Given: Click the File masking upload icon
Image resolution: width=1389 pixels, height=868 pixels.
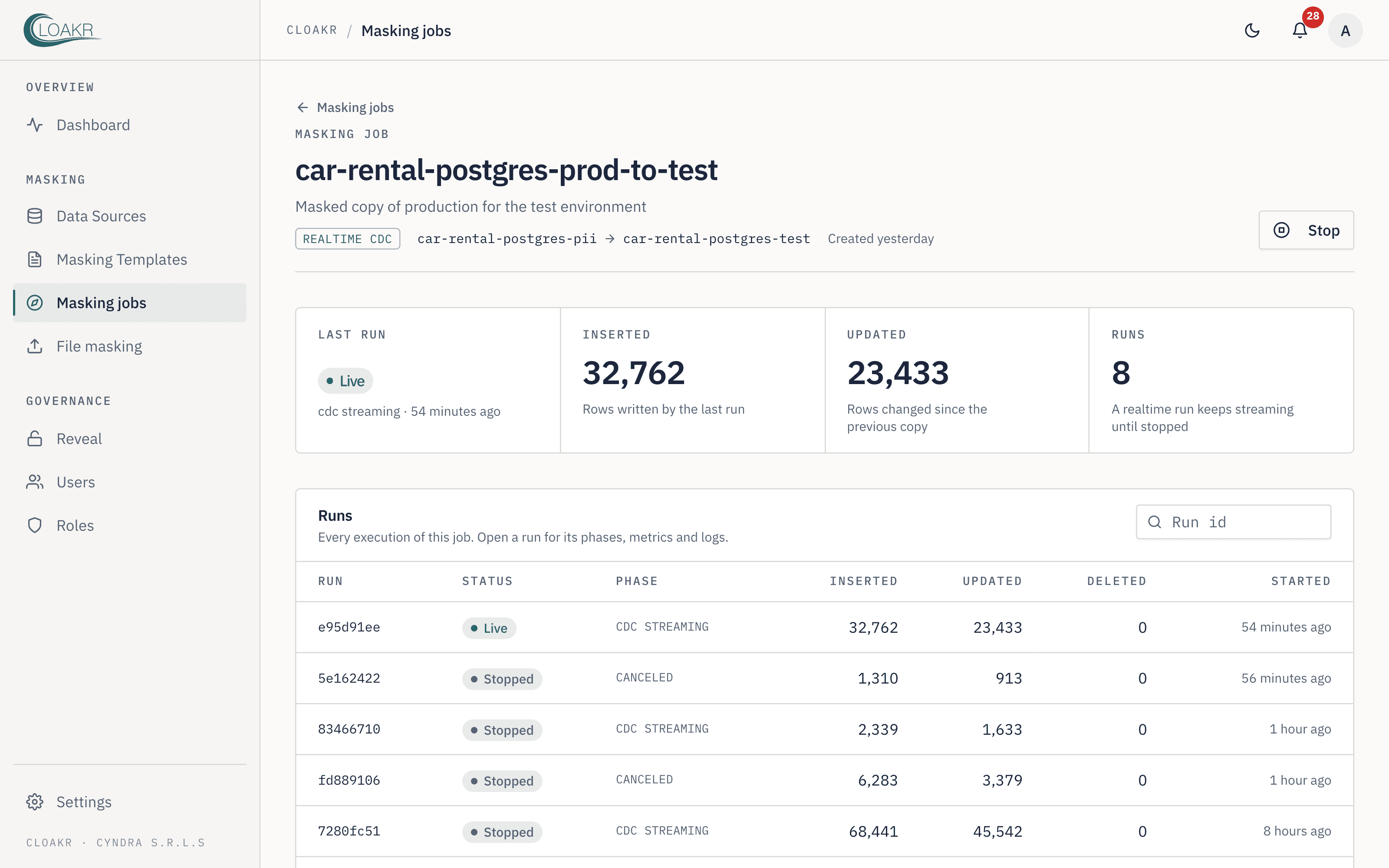Looking at the screenshot, I should click(x=35, y=346).
